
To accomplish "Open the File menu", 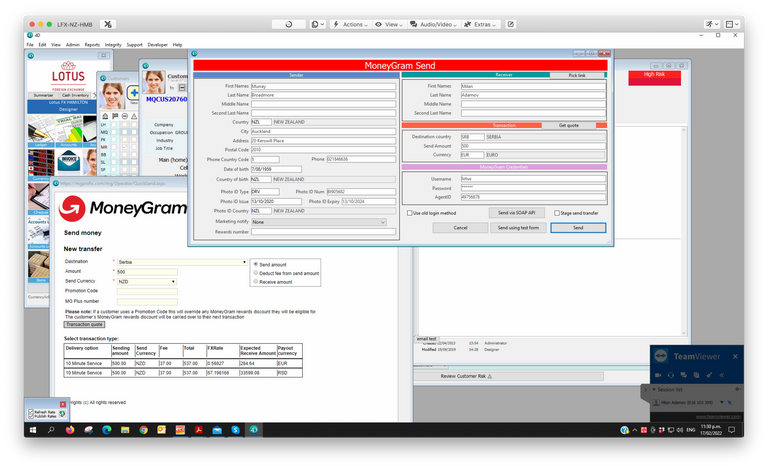I will [x=30, y=45].
